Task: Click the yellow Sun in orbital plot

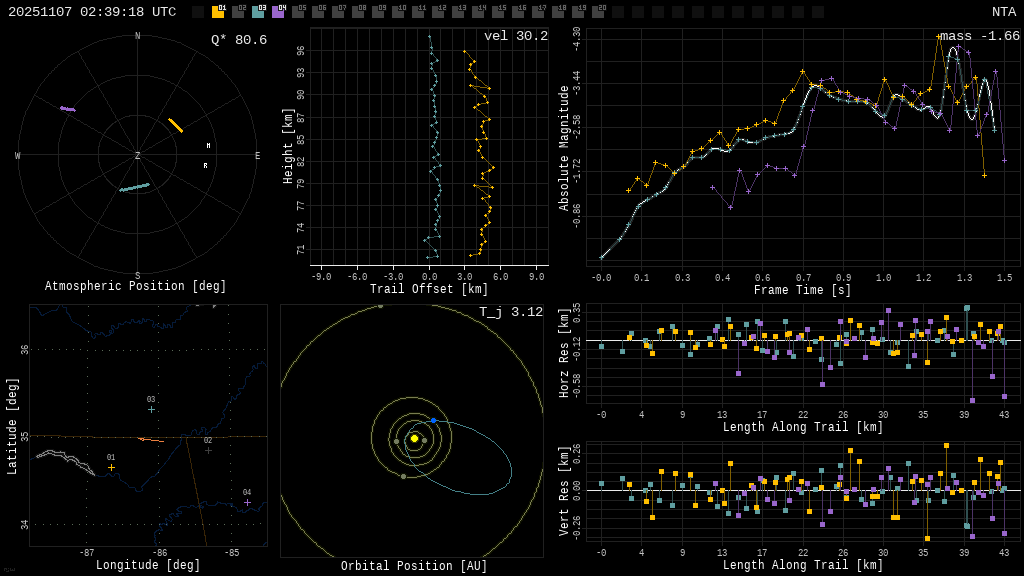Action: [414, 438]
